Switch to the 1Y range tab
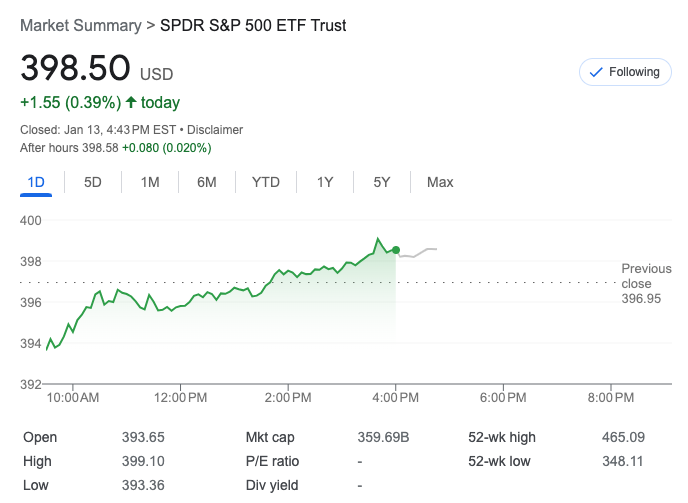This screenshot has width=688, height=503. pyautogui.click(x=325, y=182)
